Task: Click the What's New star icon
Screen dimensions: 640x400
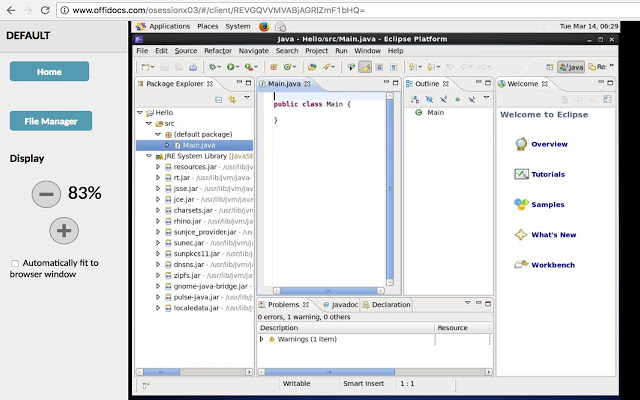Action: (x=521, y=235)
